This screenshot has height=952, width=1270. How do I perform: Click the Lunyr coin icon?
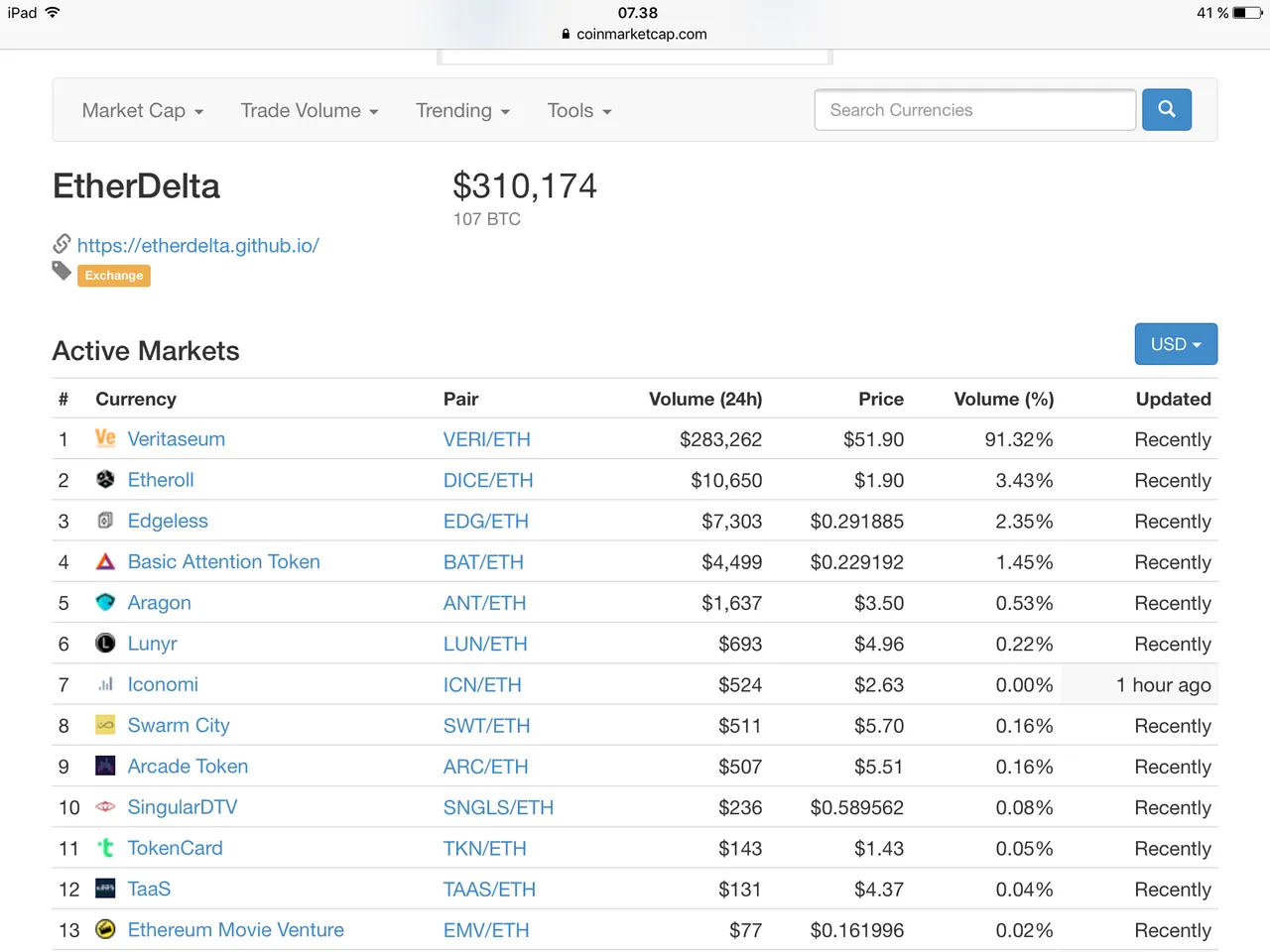click(105, 643)
